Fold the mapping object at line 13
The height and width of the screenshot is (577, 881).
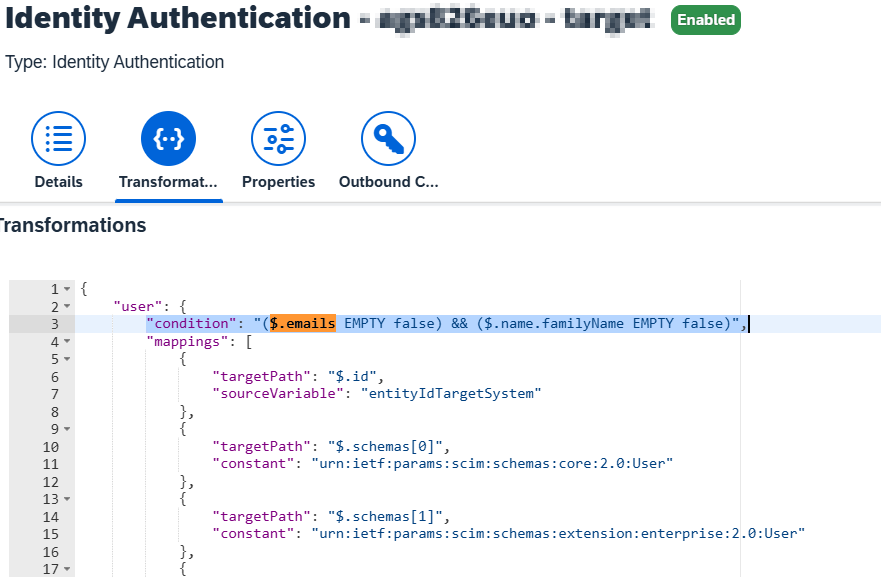[67, 499]
